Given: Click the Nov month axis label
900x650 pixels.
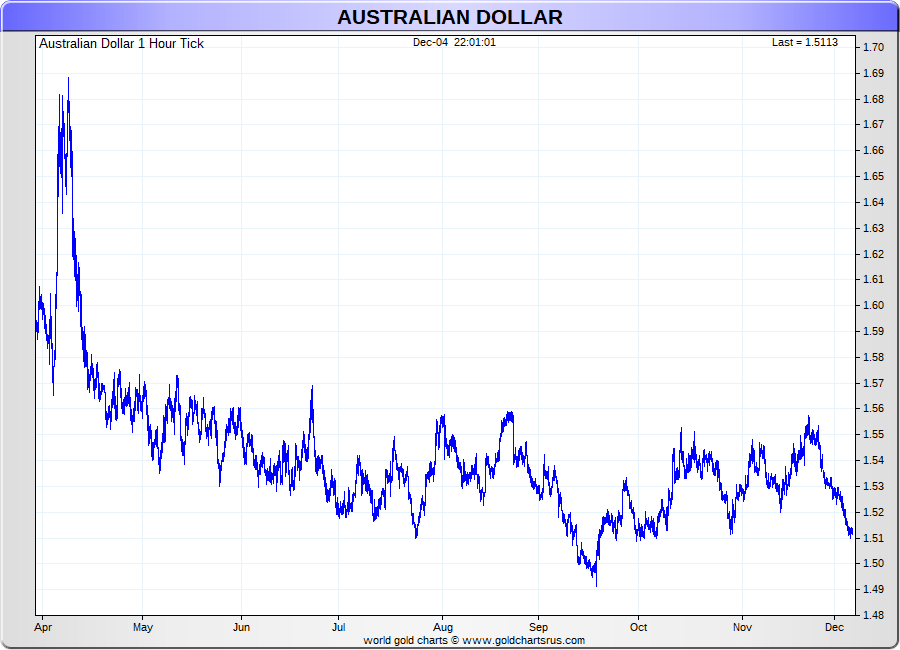Looking at the screenshot, I should tap(741, 628).
